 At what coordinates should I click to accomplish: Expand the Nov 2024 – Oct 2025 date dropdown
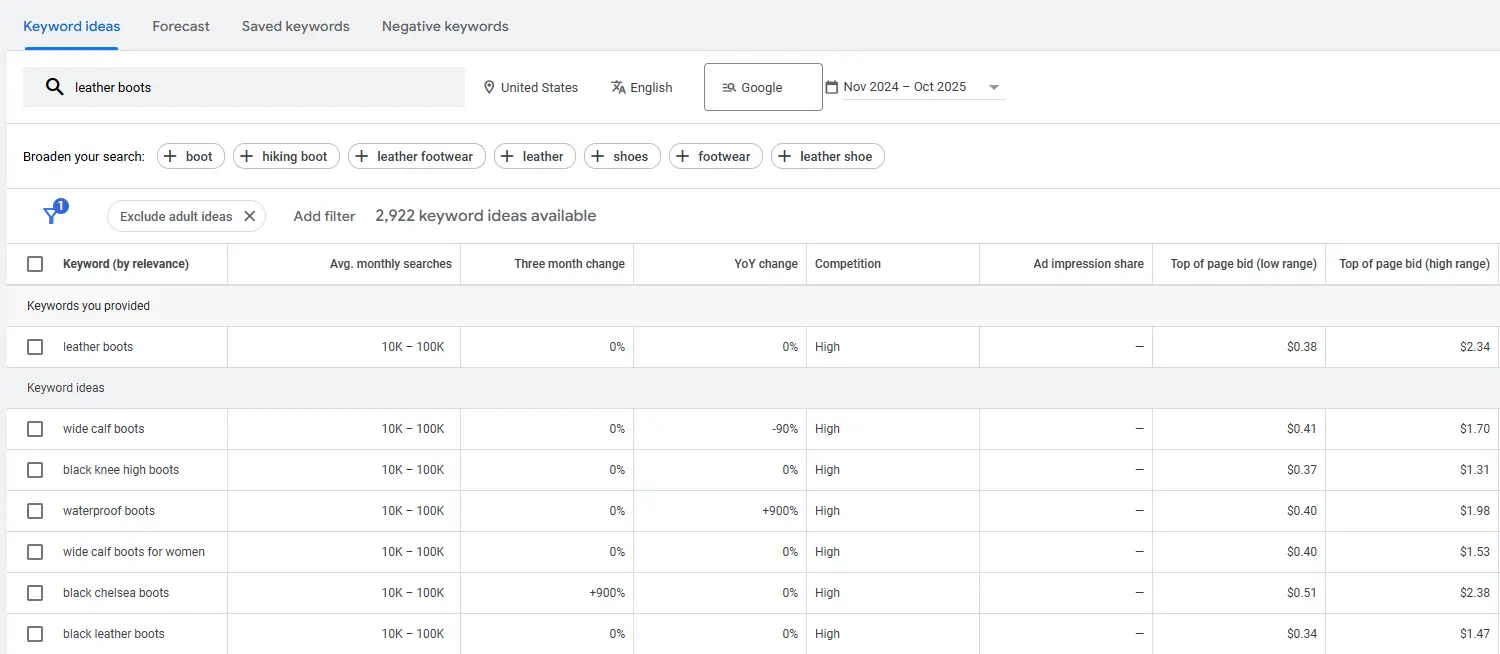[993, 87]
